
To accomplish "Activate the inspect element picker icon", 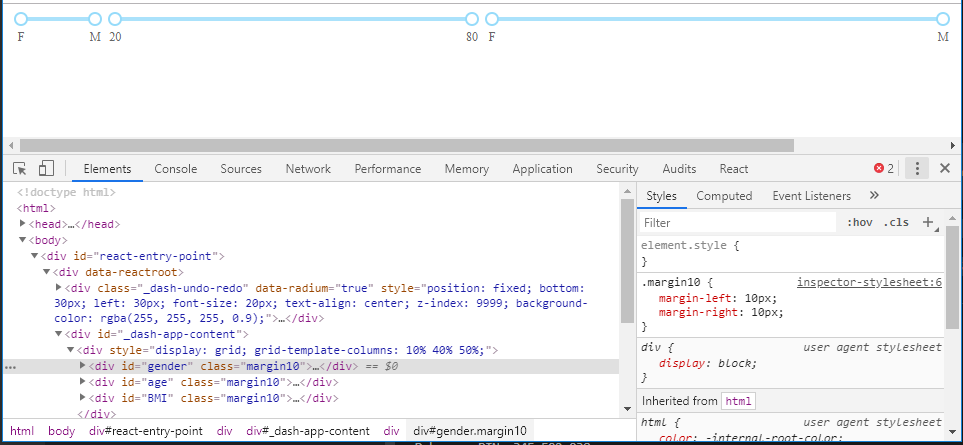I will [20, 169].
